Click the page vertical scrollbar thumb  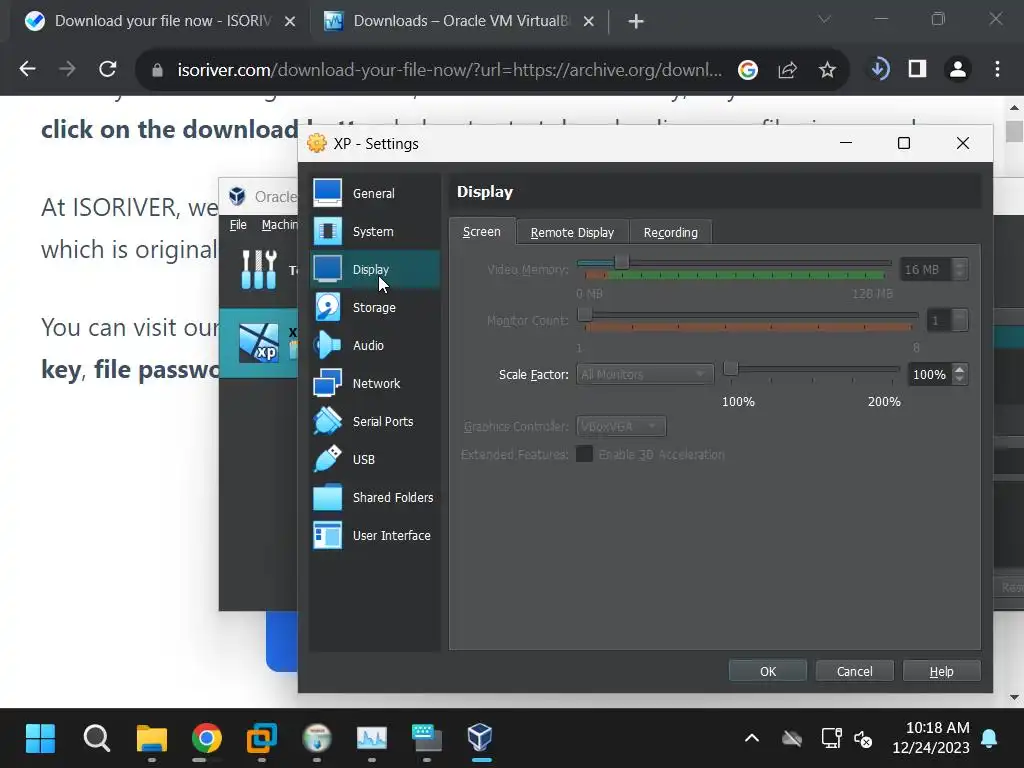(1014, 131)
